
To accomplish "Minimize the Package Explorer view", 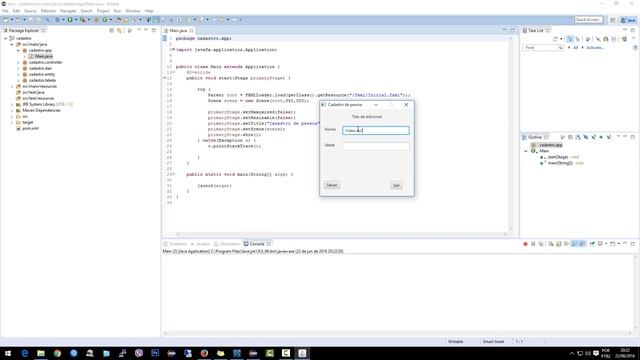I will [x=146, y=31].
